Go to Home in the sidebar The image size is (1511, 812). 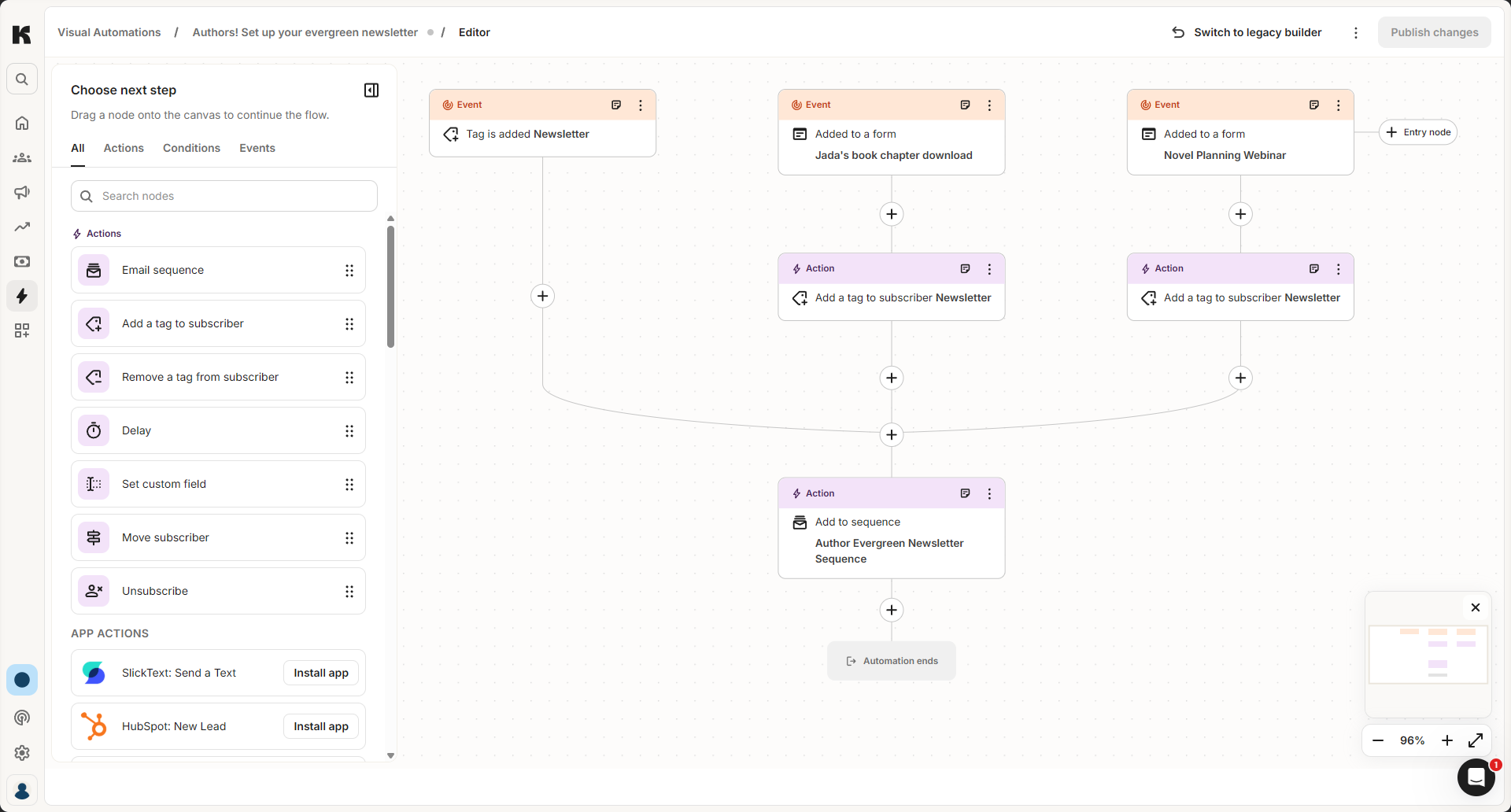(x=22, y=124)
